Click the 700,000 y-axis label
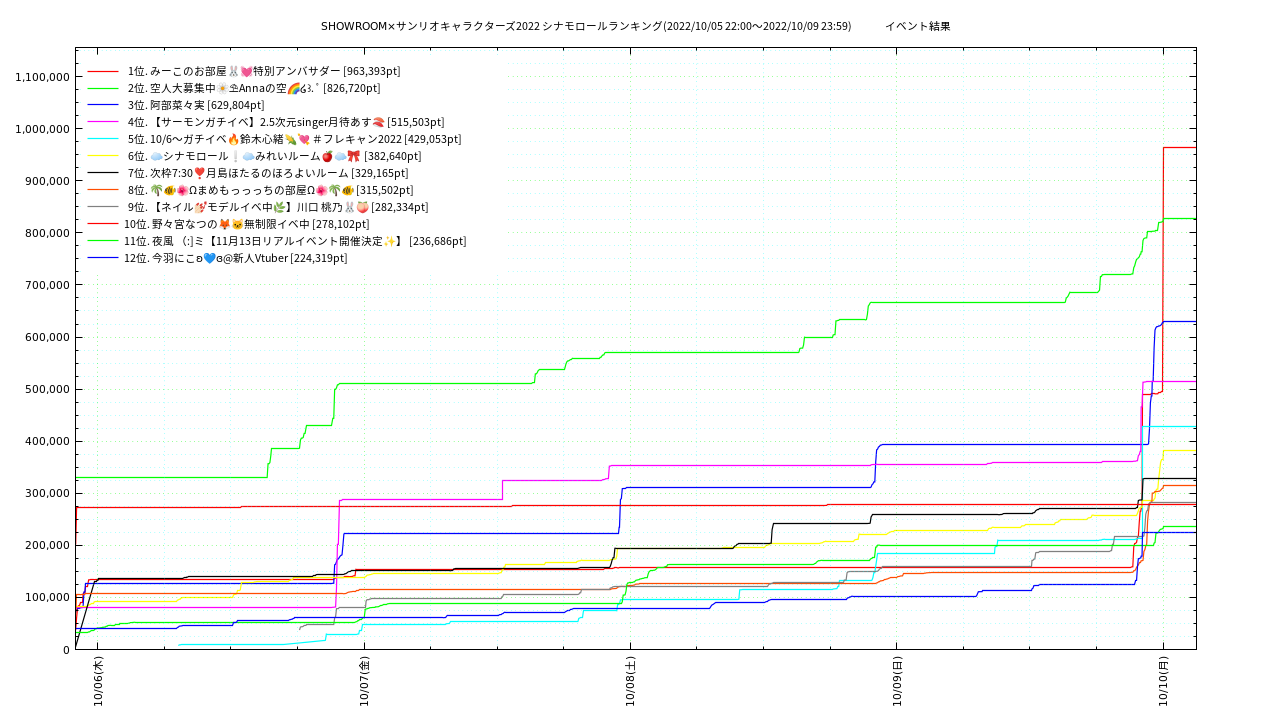The width and height of the screenshot is (1280, 720). tap(48, 285)
